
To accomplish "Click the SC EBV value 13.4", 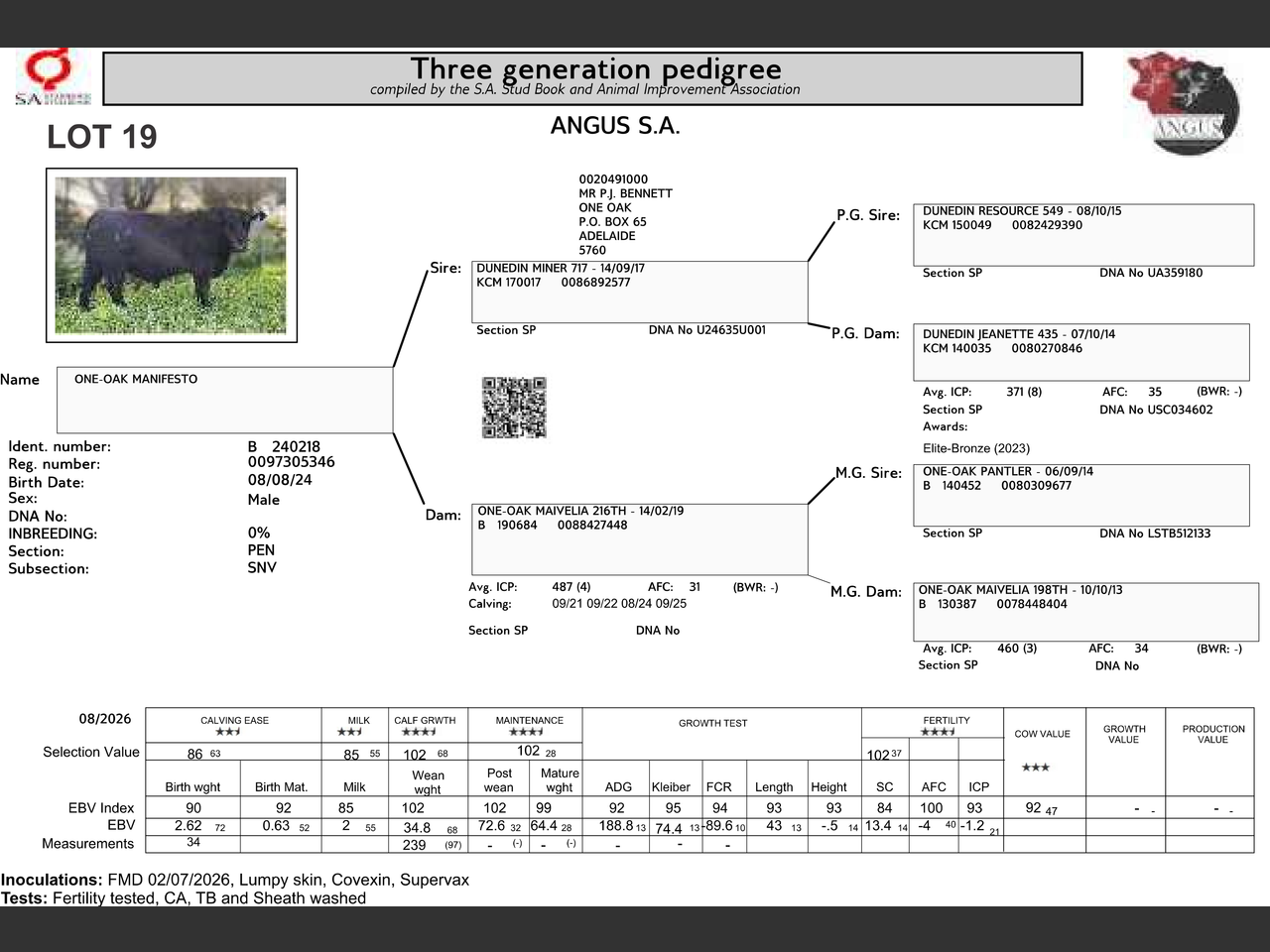I will click(x=878, y=825).
